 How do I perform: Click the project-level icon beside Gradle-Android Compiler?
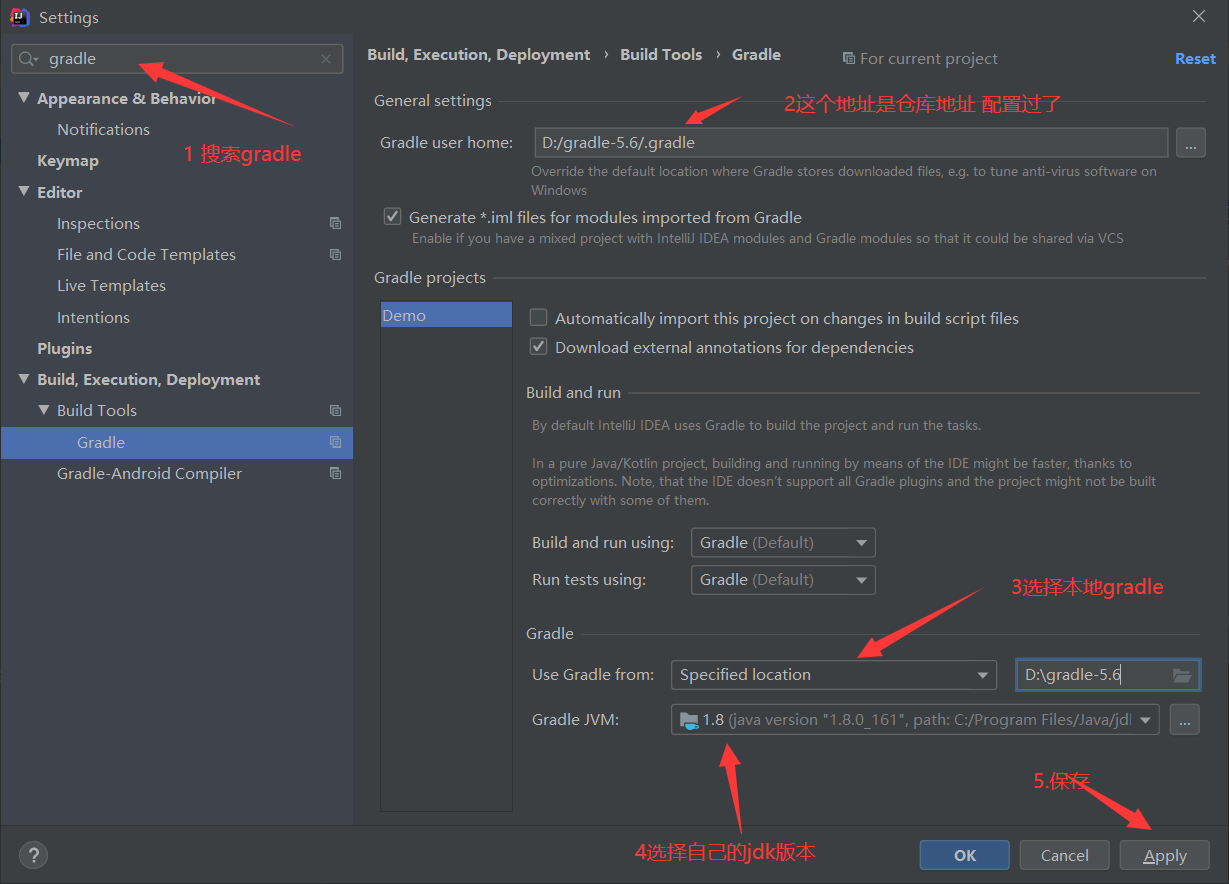(335, 474)
